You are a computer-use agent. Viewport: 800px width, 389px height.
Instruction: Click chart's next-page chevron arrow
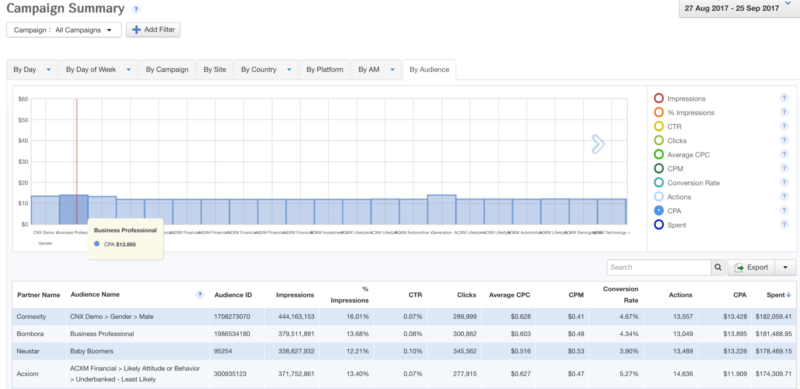597,144
